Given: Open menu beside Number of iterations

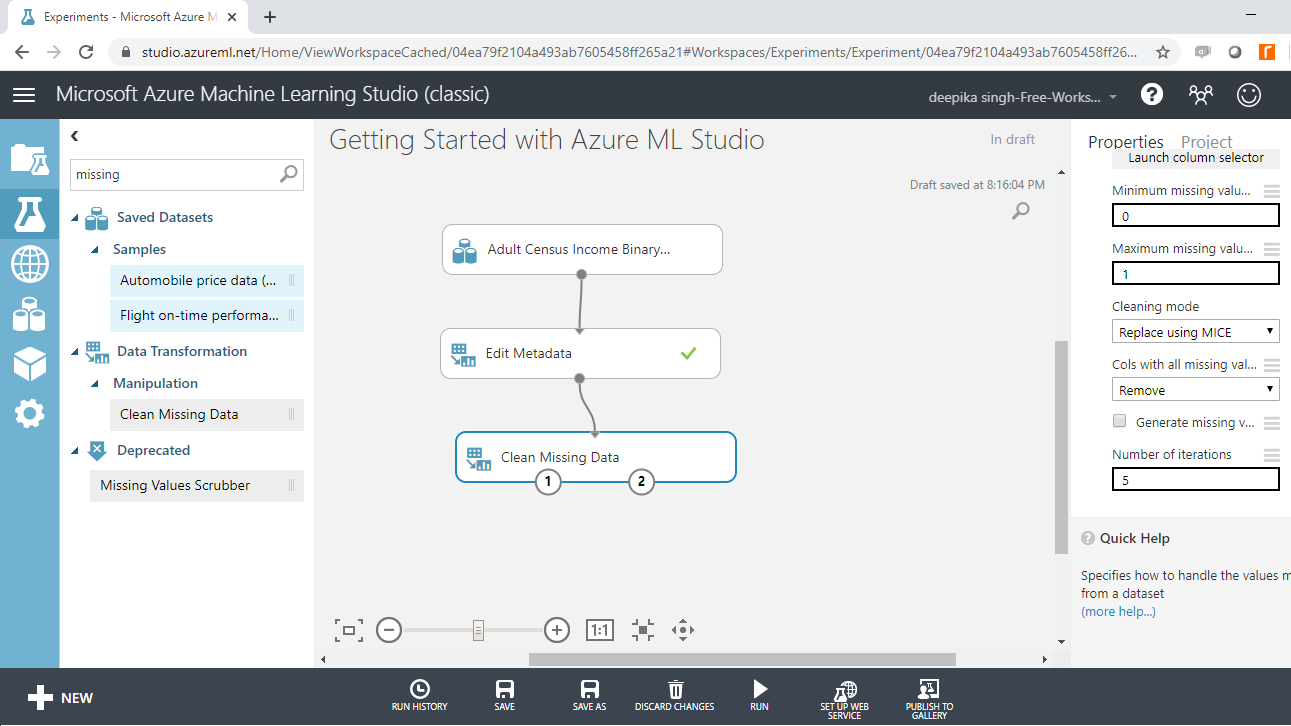Looking at the screenshot, I should [x=1271, y=455].
